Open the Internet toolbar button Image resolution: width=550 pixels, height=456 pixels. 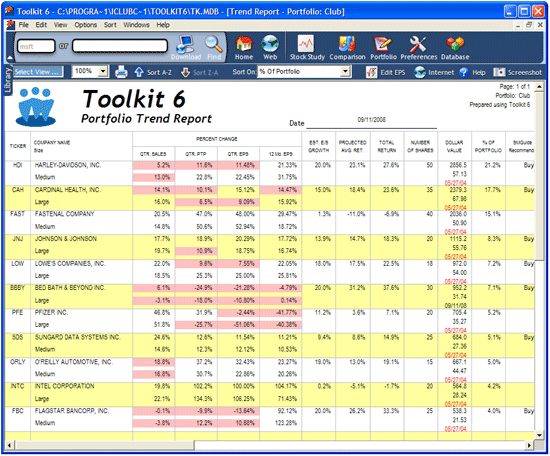(x=434, y=72)
